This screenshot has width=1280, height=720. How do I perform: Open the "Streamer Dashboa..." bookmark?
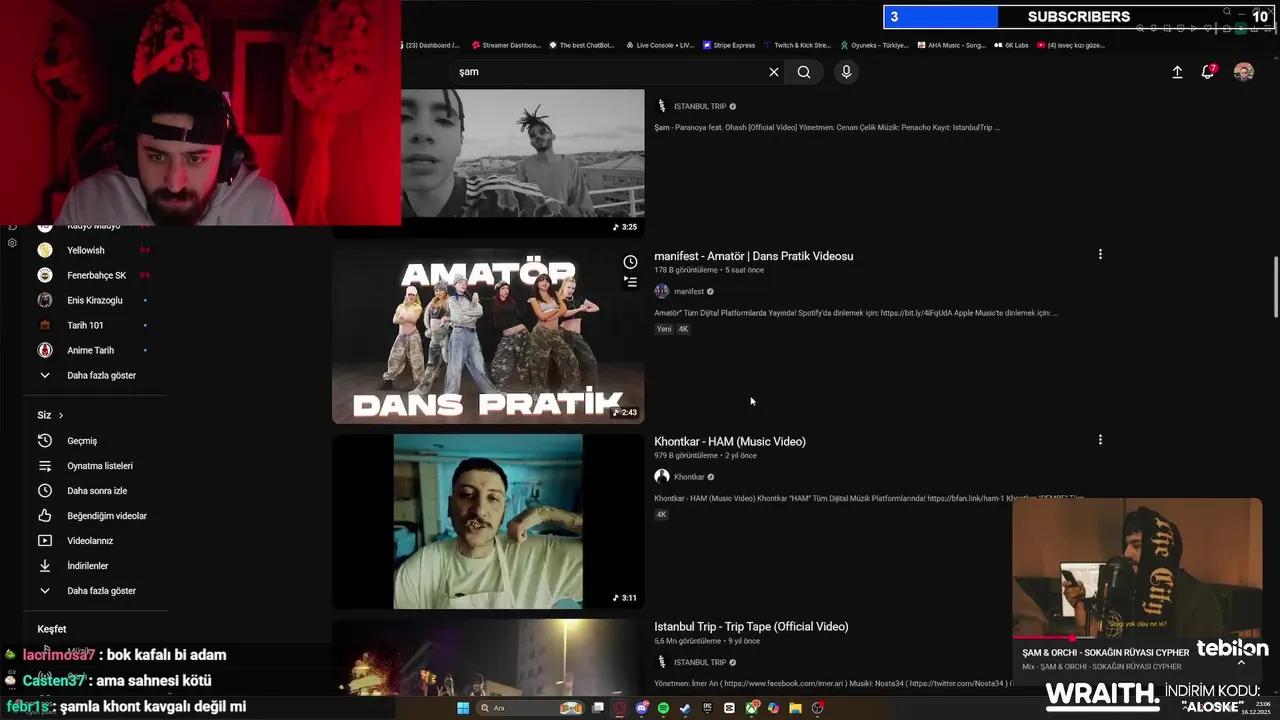pos(505,45)
